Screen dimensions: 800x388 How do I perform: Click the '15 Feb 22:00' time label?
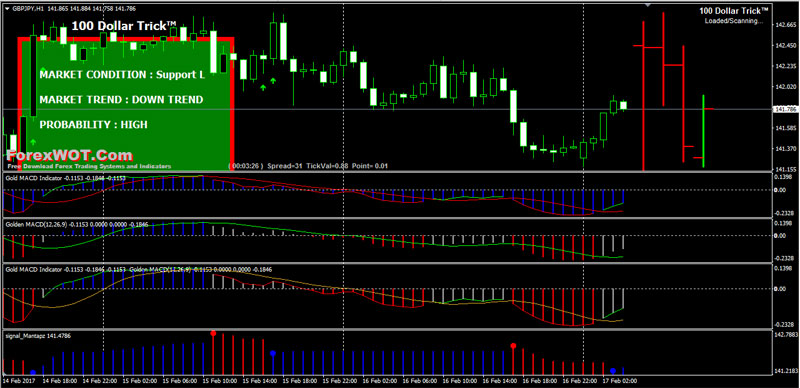(x=340, y=381)
